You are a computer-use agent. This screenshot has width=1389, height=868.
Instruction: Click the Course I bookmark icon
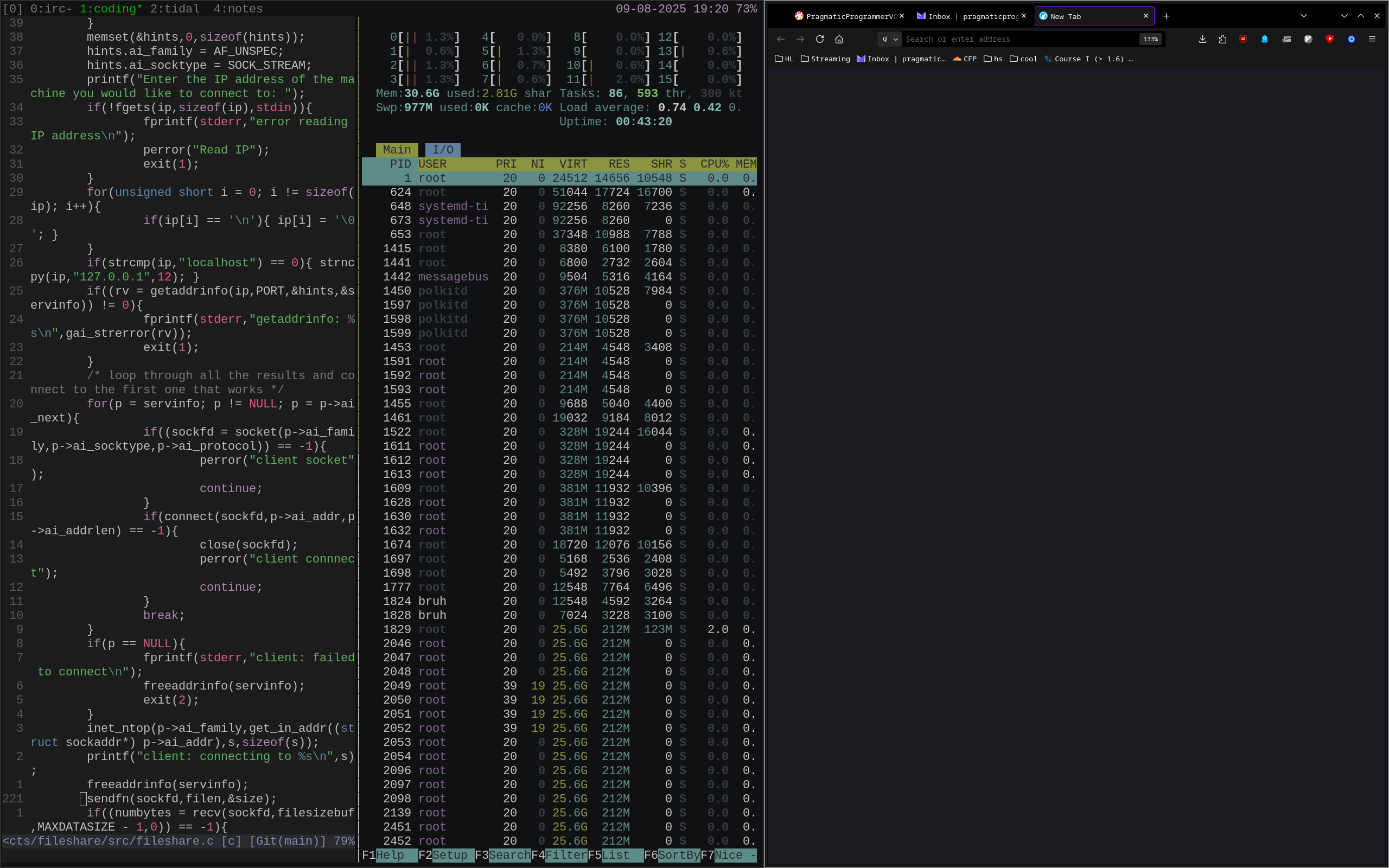click(1049, 59)
